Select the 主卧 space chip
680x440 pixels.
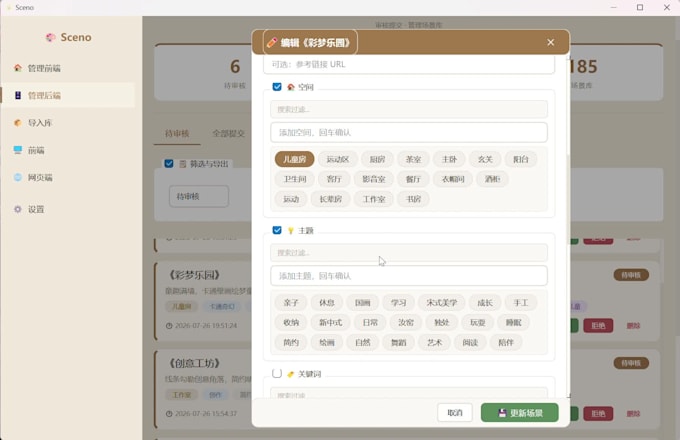pyautogui.click(x=449, y=159)
